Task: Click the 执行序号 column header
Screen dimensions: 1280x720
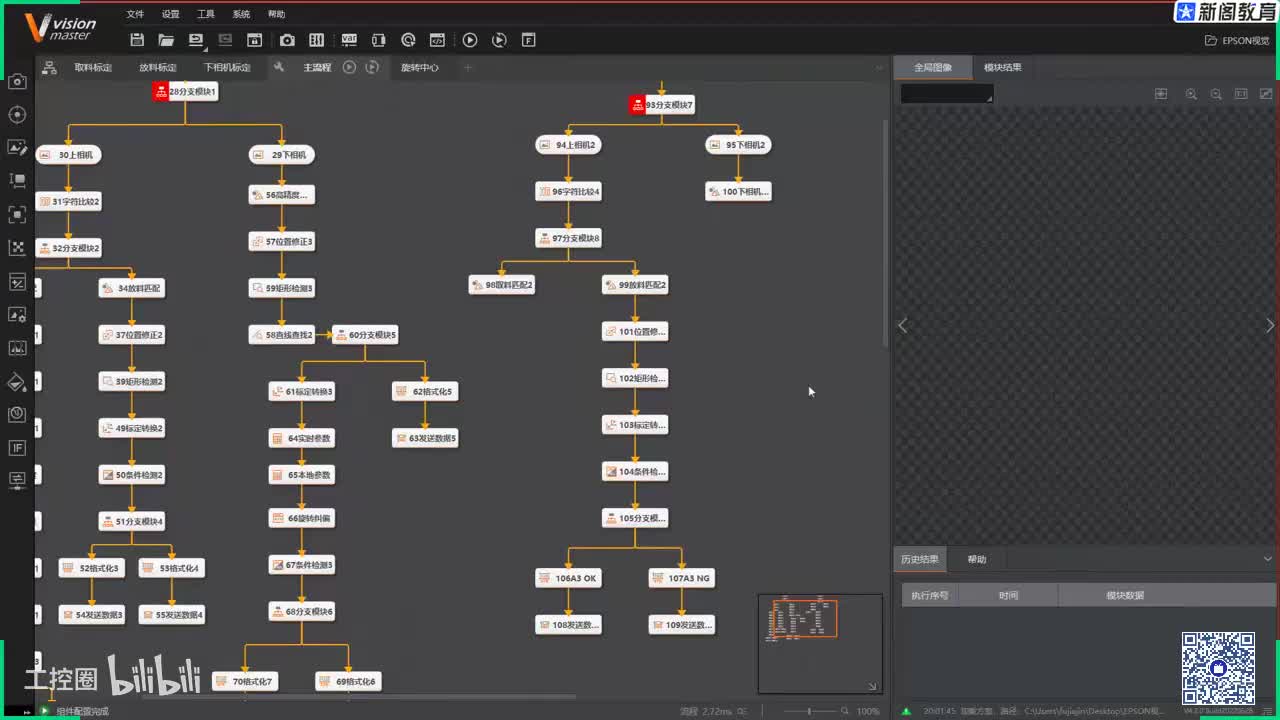Action: click(x=929, y=595)
